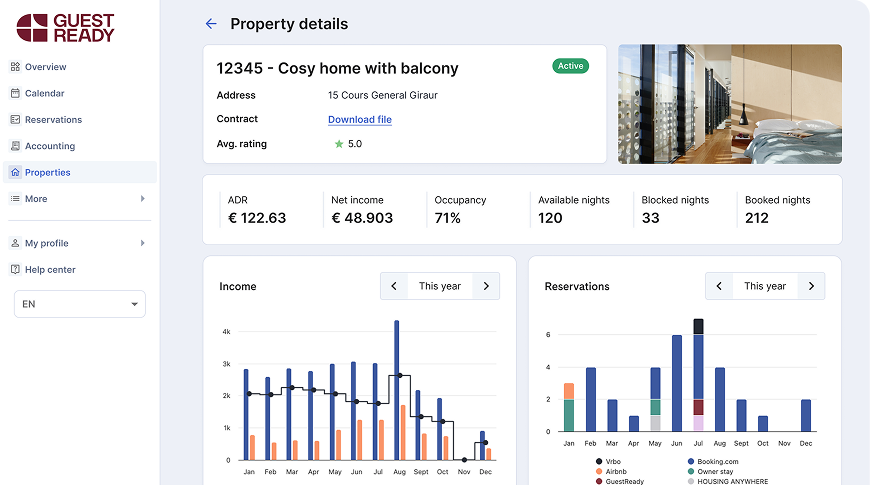This screenshot has height=485, width=870.
Task: Toggle Booking.com series in legend
Action: (713, 461)
